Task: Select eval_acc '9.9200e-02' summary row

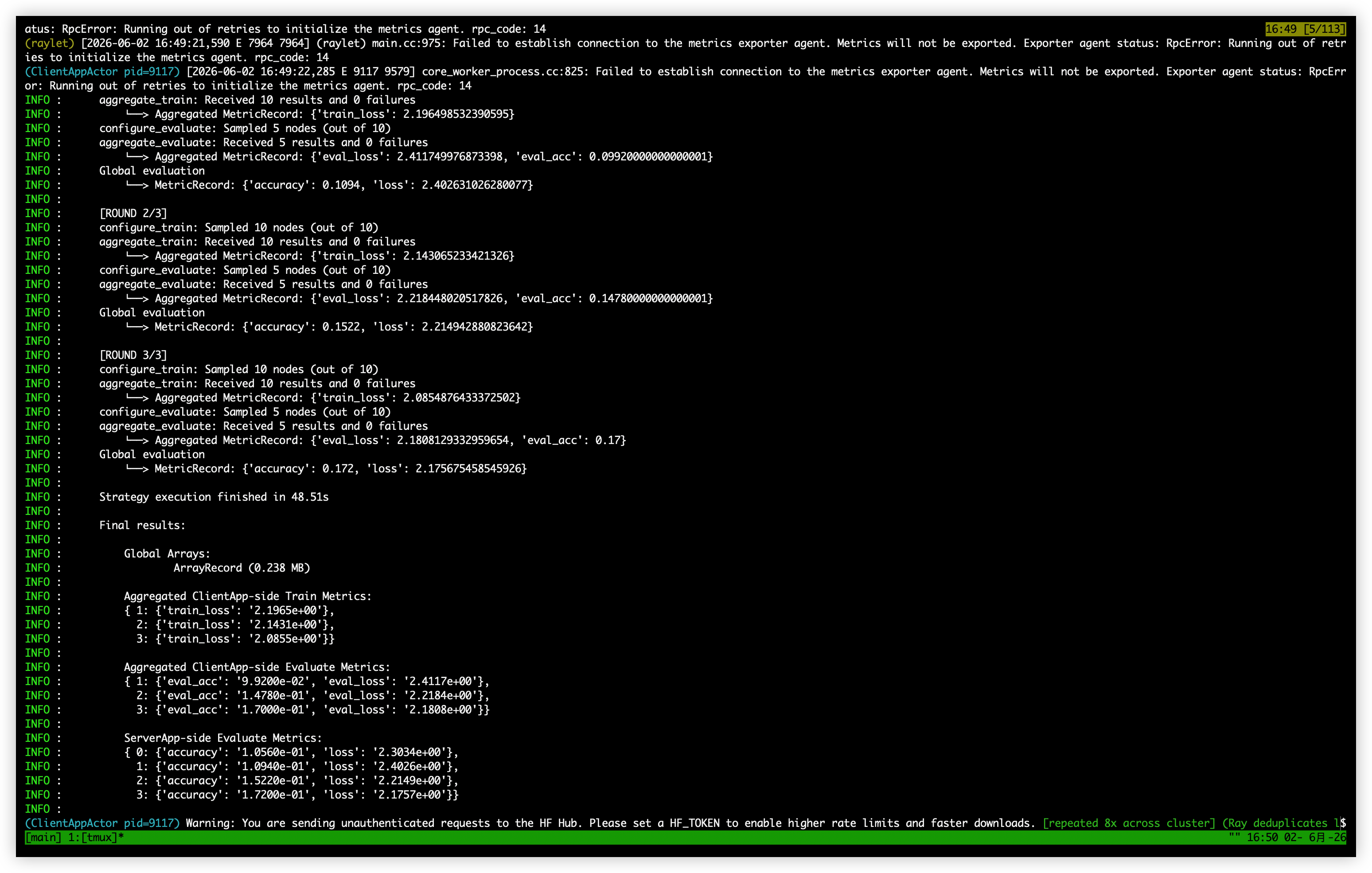Action: [x=307, y=682]
